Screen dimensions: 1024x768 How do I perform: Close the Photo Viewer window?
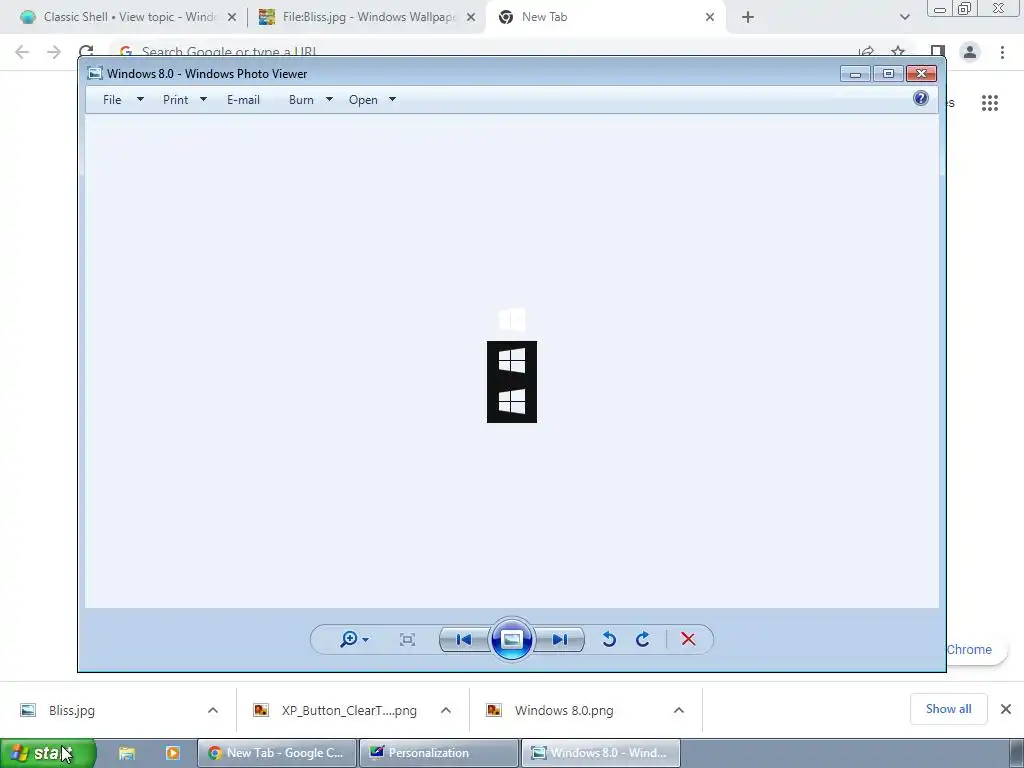(921, 74)
